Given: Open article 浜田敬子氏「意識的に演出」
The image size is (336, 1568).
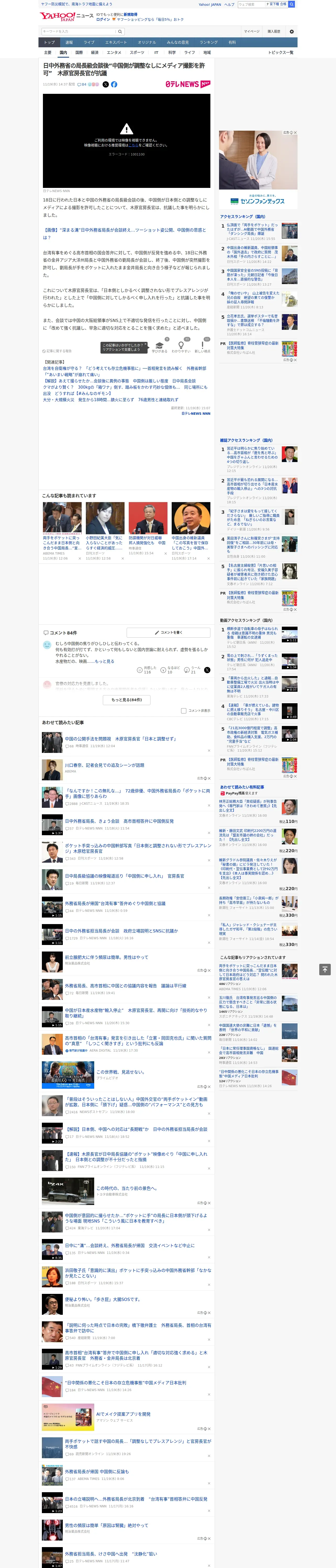Looking at the screenshot, I should [x=138, y=1272].
